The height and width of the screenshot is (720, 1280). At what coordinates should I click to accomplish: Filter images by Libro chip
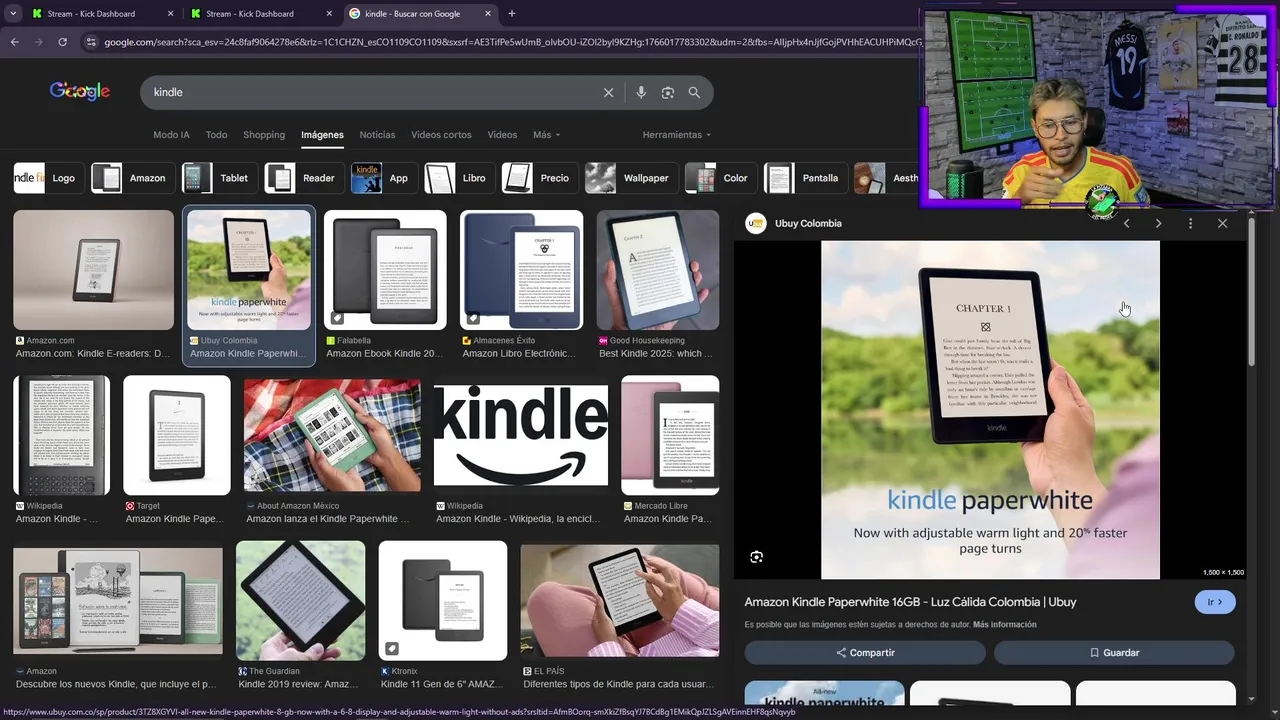click(x=459, y=178)
